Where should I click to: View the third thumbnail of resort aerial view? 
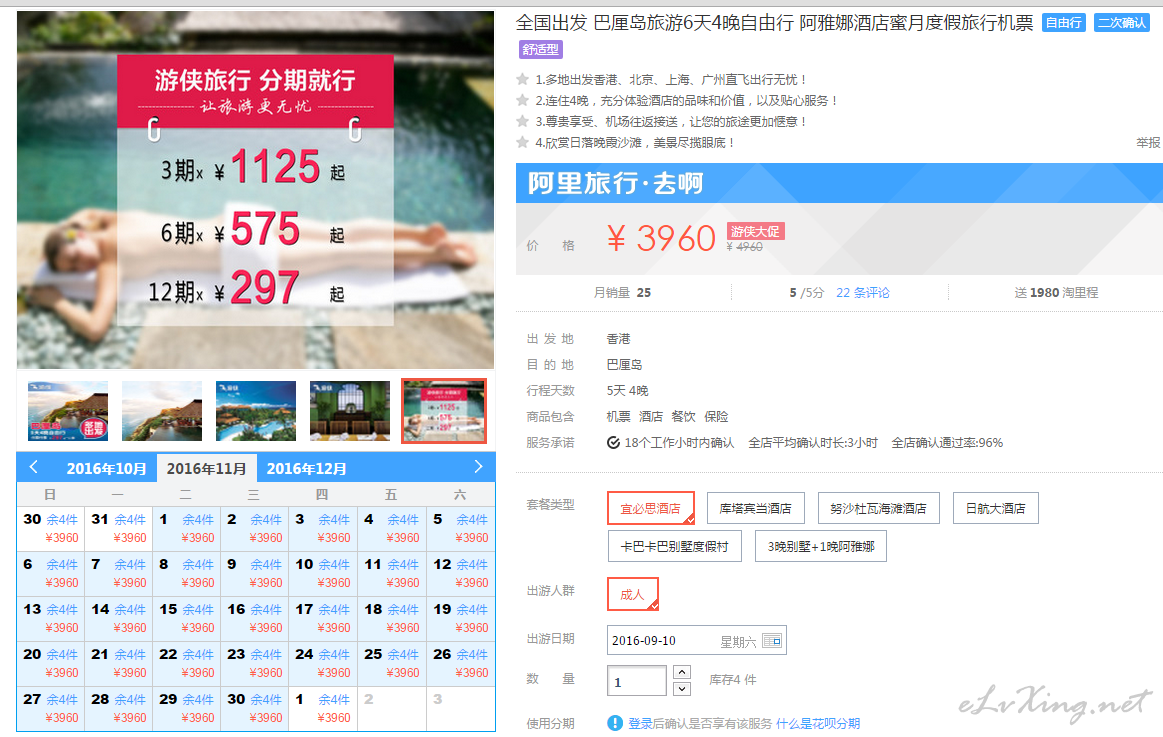(256, 411)
